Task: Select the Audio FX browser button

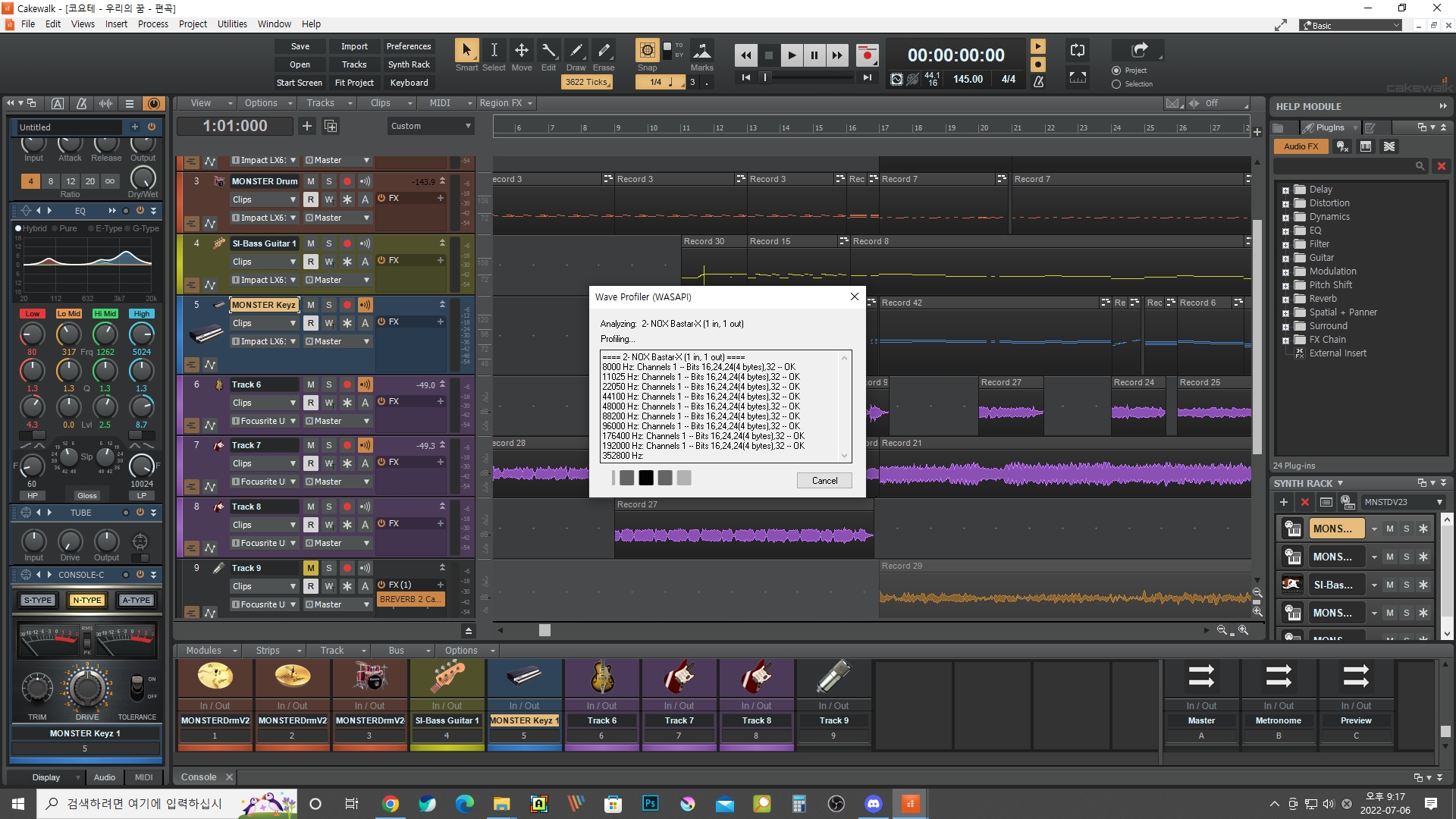Action: [1301, 146]
